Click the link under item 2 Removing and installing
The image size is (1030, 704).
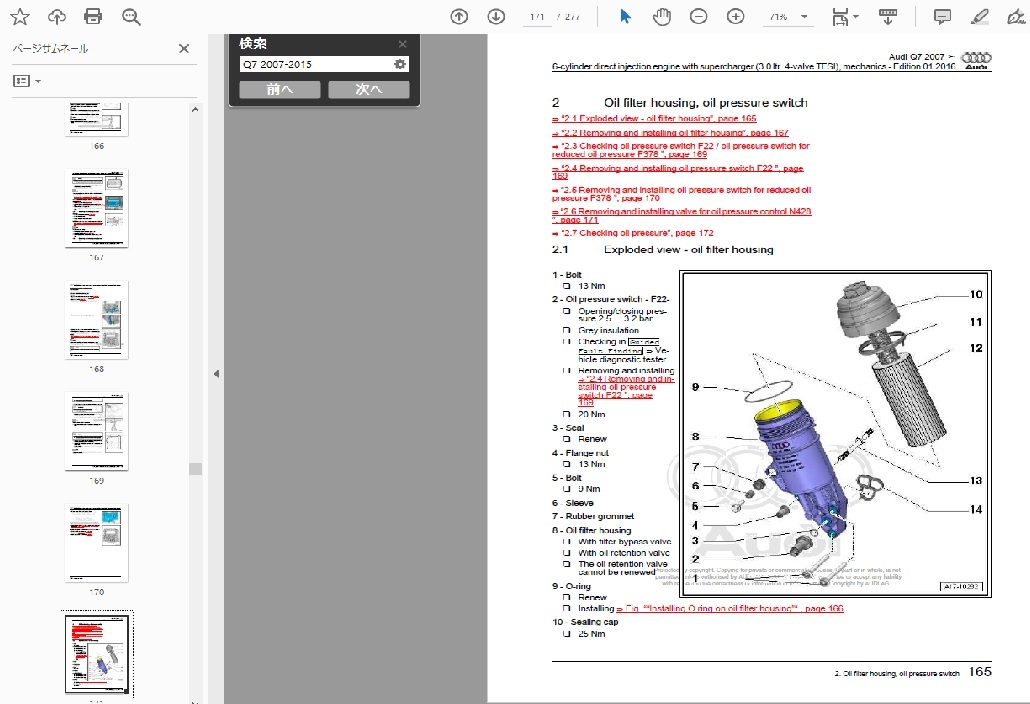point(626,391)
